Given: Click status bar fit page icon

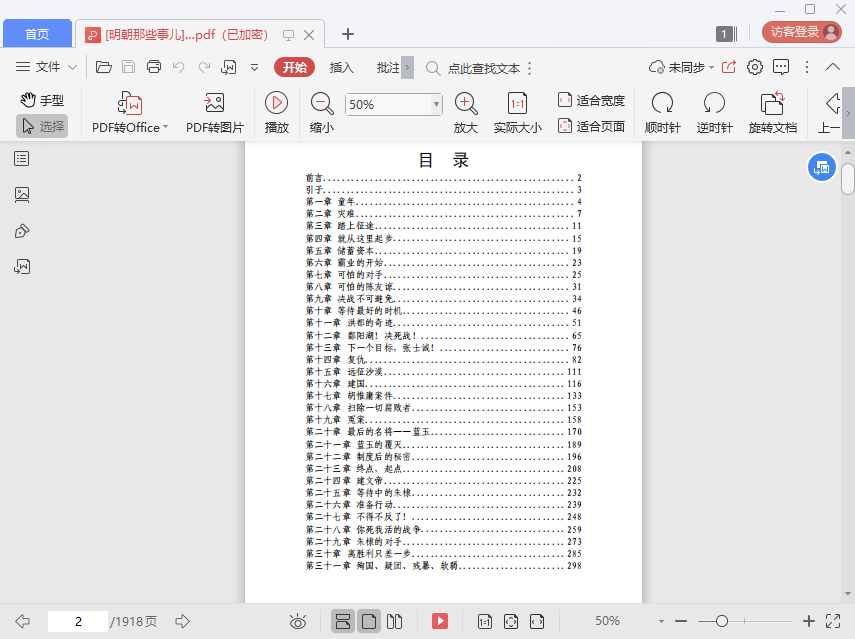Looking at the screenshot, I should pos(511,621).
